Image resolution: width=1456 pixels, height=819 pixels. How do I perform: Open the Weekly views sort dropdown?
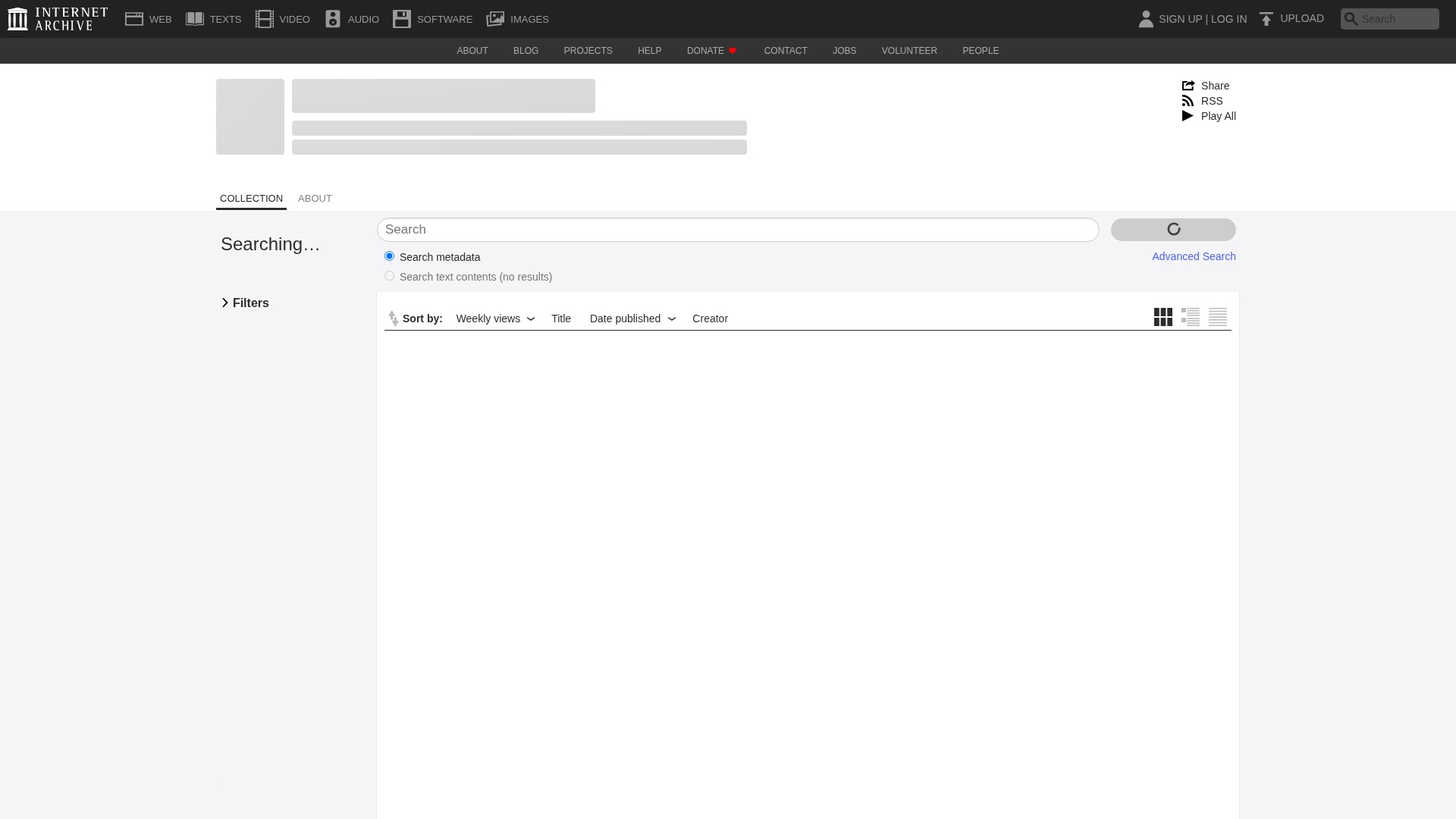pos(495,318)
